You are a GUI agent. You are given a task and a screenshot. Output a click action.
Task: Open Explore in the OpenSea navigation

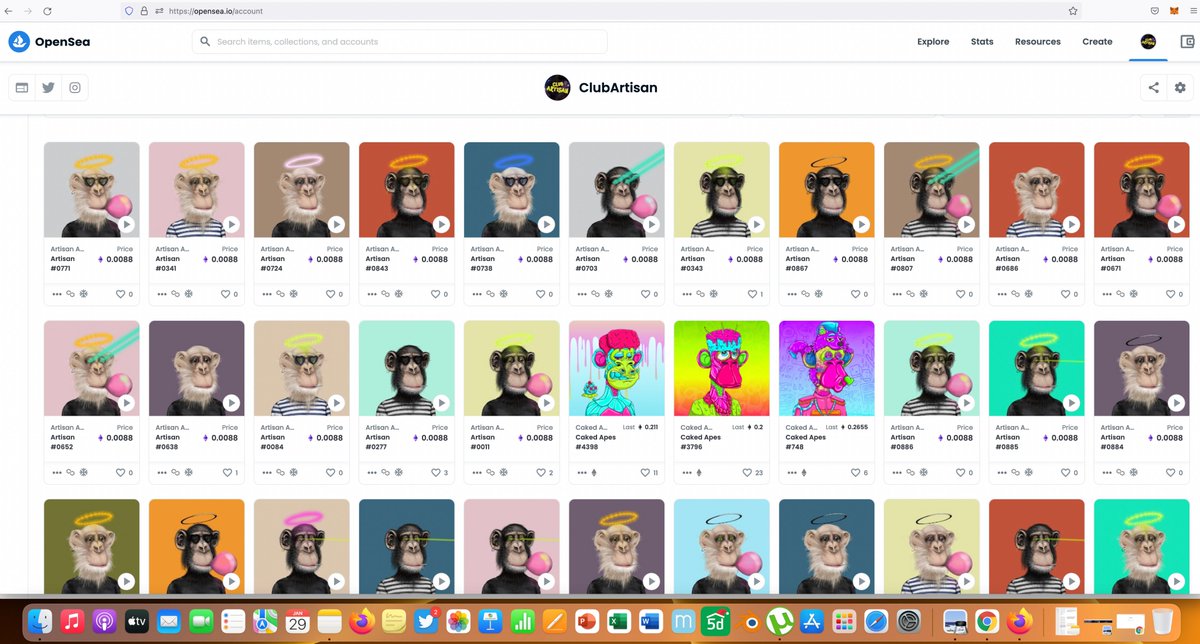coord(933,42)
